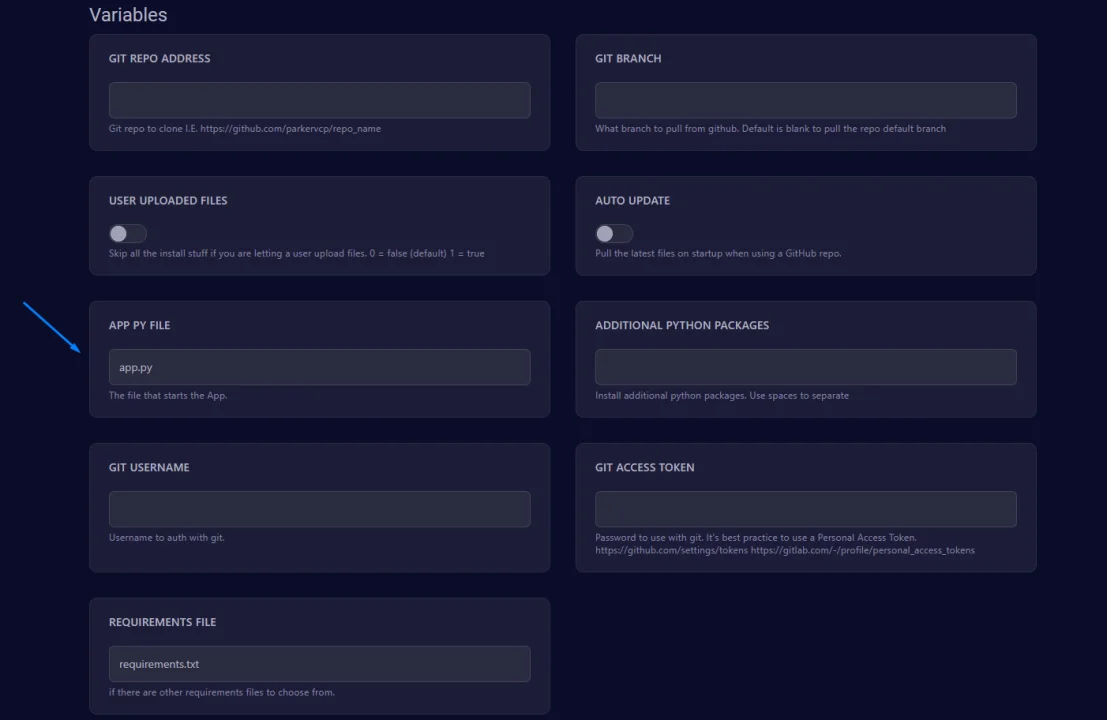Click the USER UPLOADED FILES label
Screen dimensions: 1107x720
pyautogui.click(x=168, y=201)
